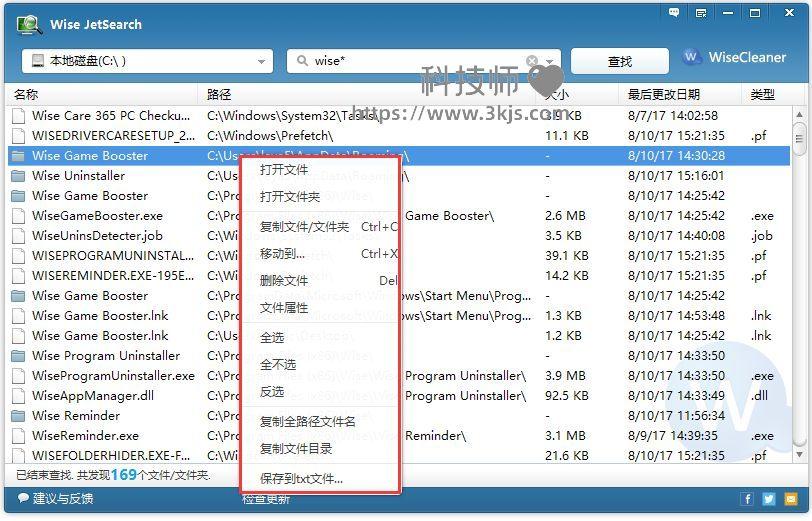The height and width of the screenshot is (521, 812).
Task: Expand the search history dropdown arrow
Action: (550, 61)
